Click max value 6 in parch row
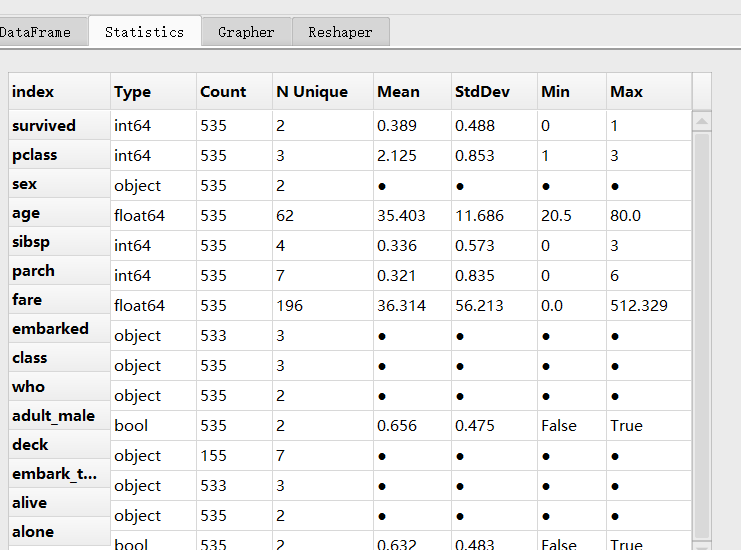The width and height of the screenshot is (741, 550). coord(649,275)
